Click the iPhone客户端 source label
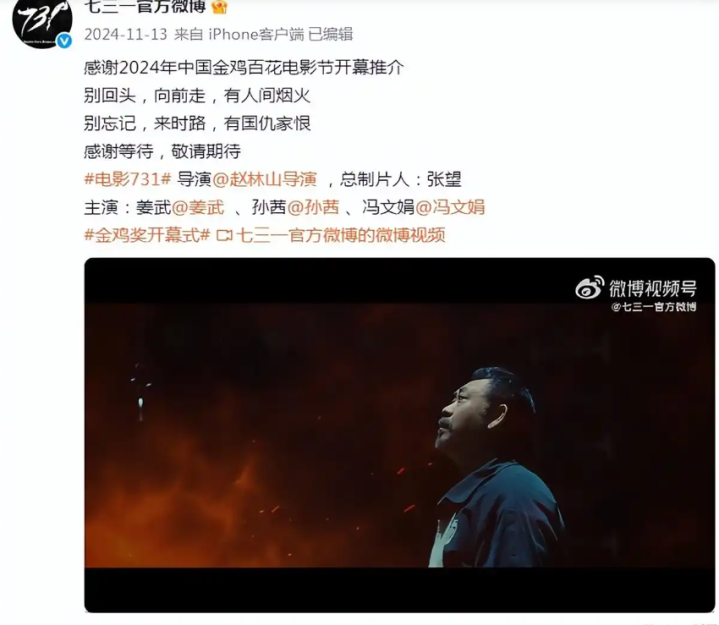Screen dimensions: 719x625 (x=256, y=34)
